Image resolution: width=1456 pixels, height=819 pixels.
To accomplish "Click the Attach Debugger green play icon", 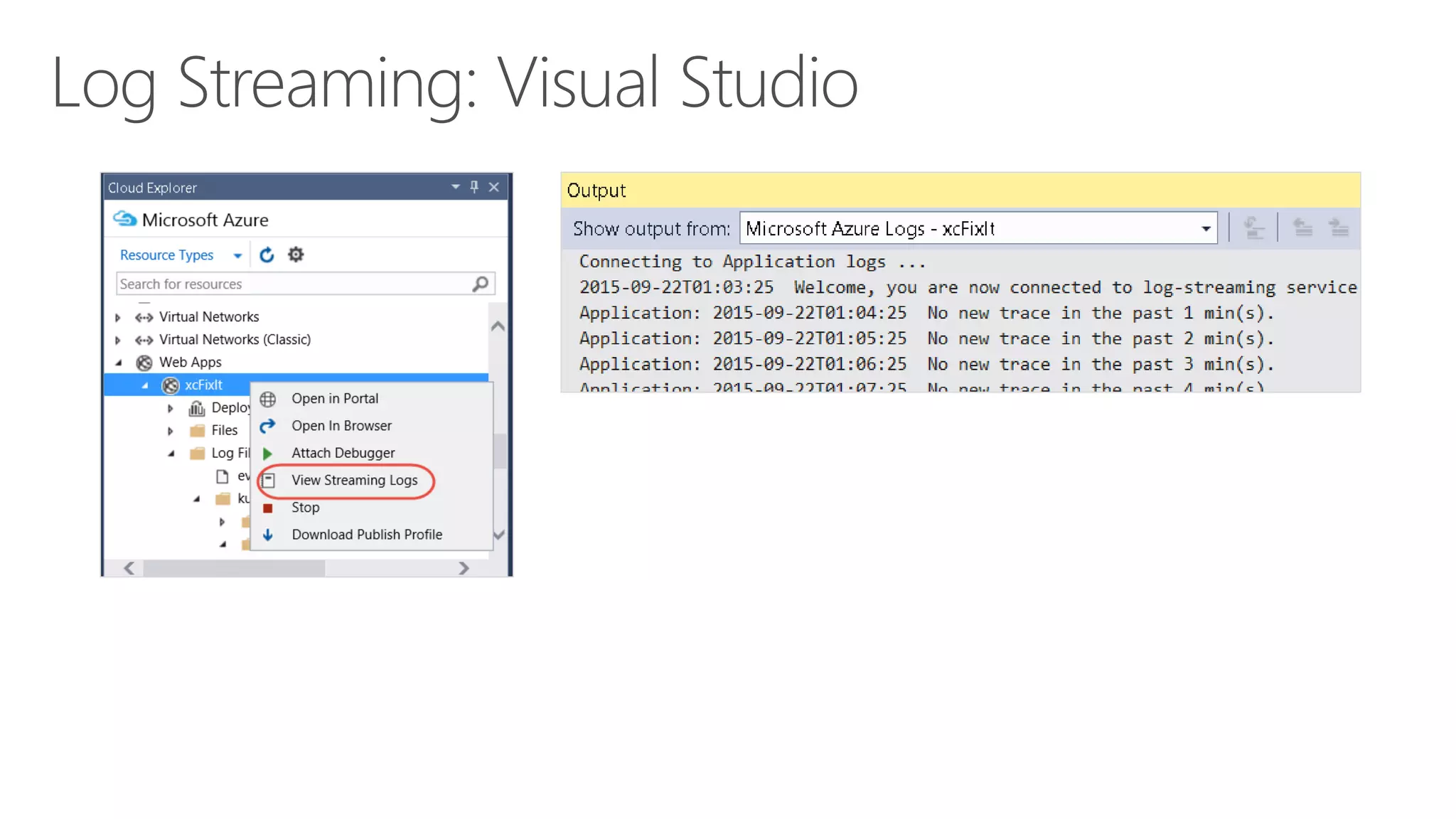I will [268, 453].
